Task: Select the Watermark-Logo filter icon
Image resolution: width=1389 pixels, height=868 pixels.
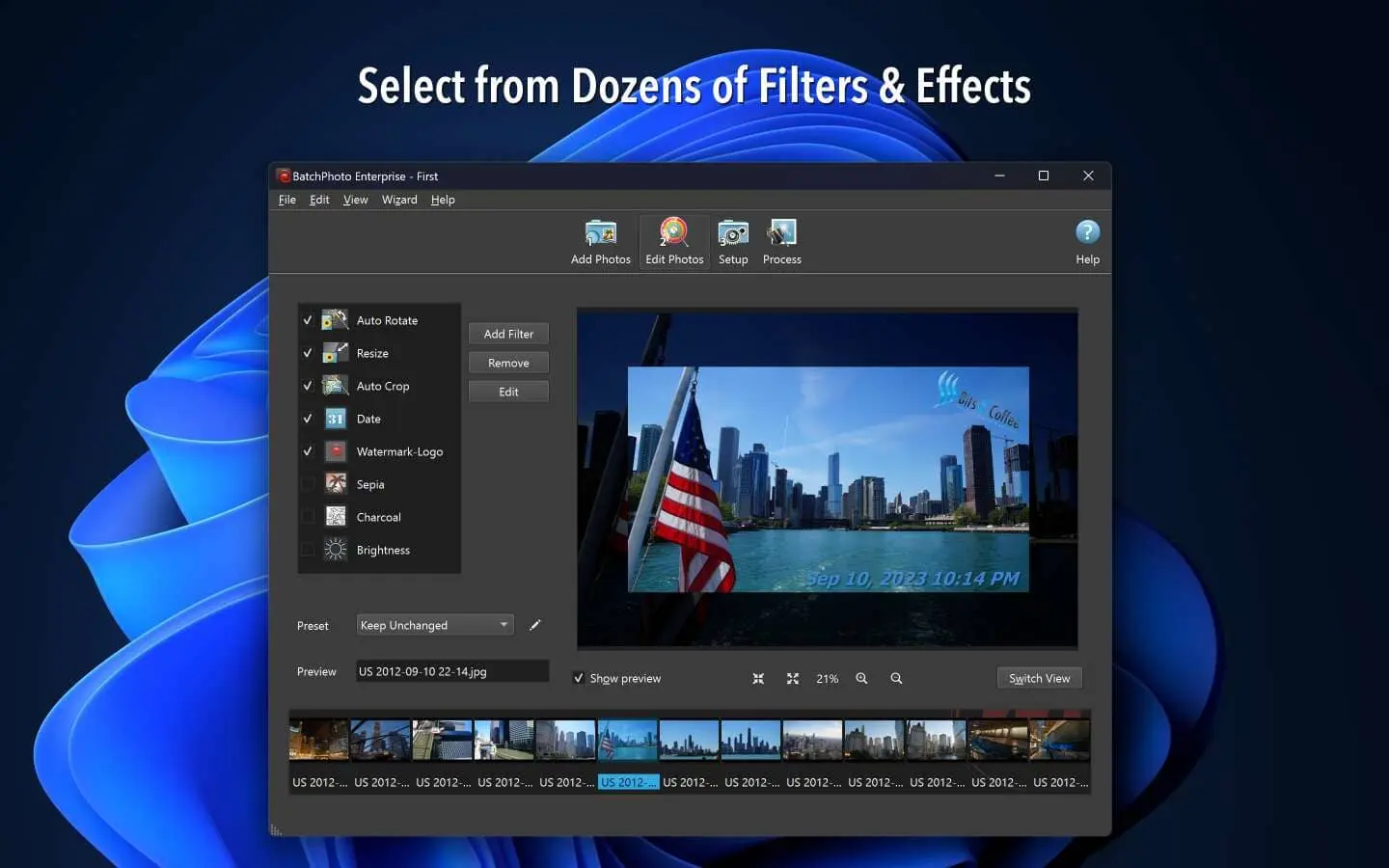Action: [335, 451]
